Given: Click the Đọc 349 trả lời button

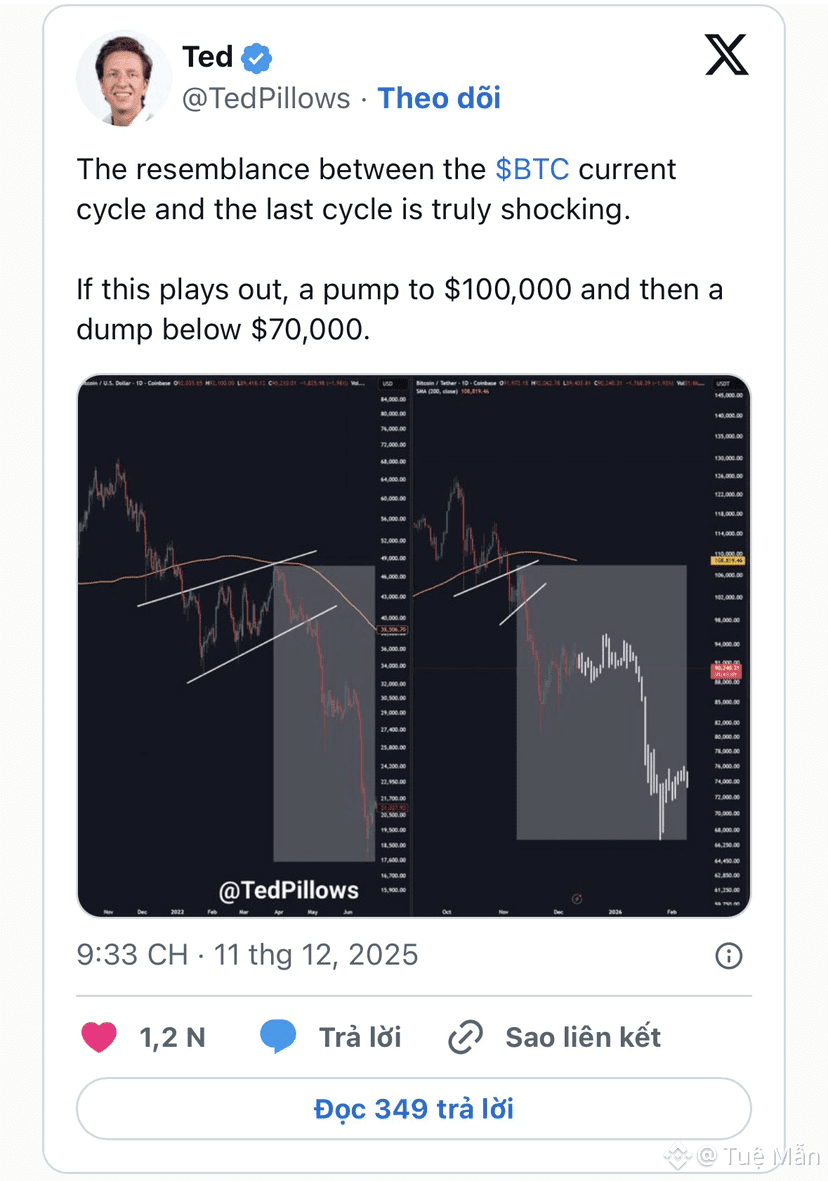Looking at the screenshot, I should 414,1109.
